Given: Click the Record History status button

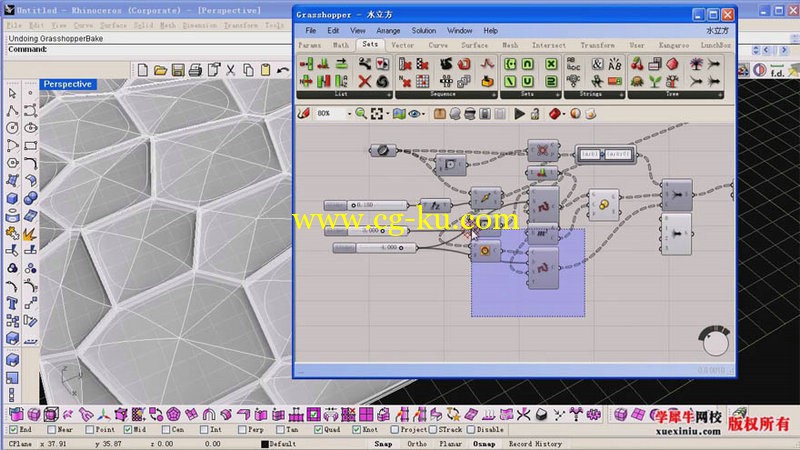Looking at the screenshot, I should (x=535, y=444).
